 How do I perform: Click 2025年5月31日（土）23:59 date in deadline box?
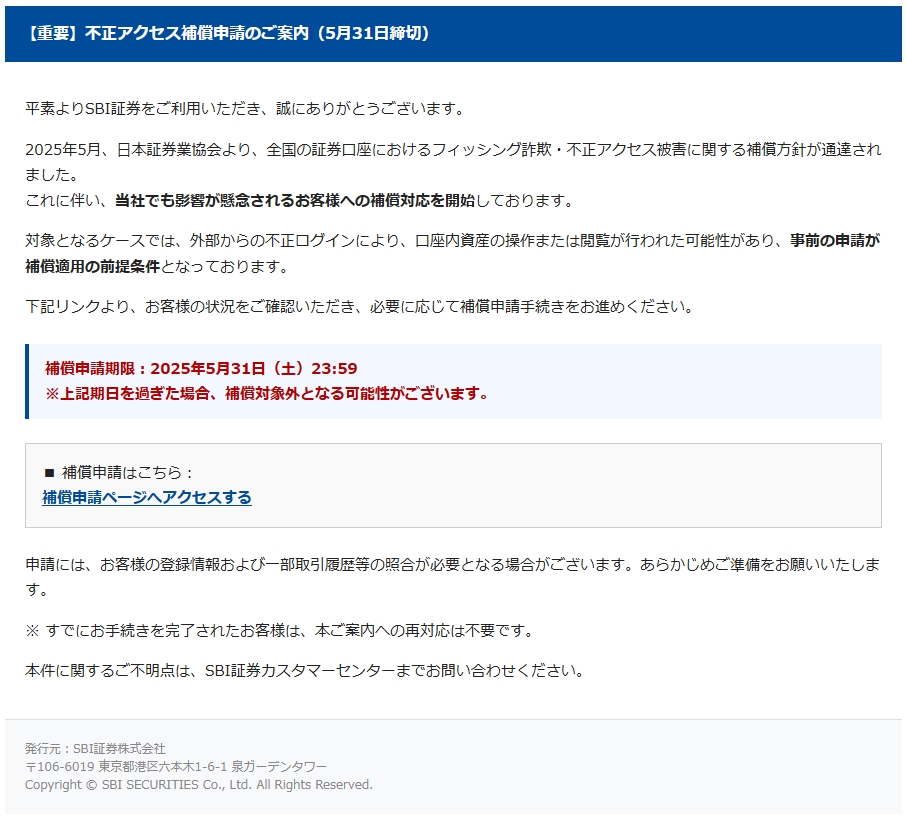point(253,368)
